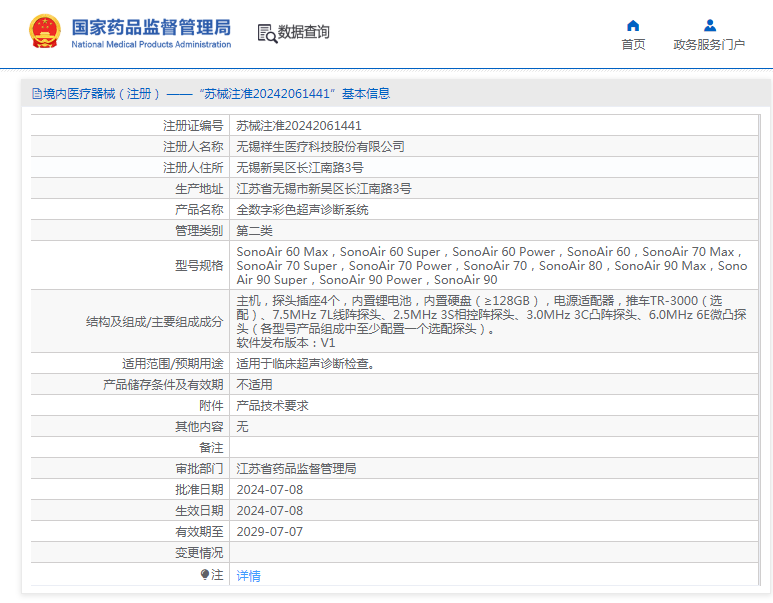Click the expiry date 2029-07-07
Viewport: 773px width, 603px height.
(269, 532)
